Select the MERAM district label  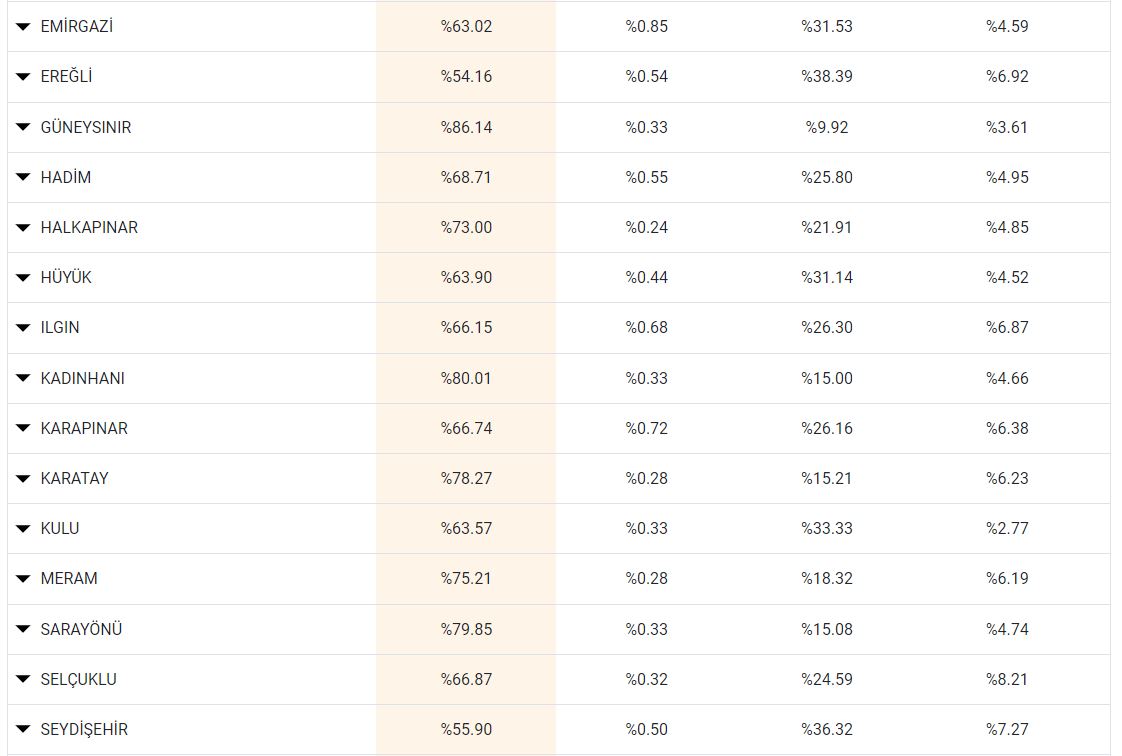point(69,578)
